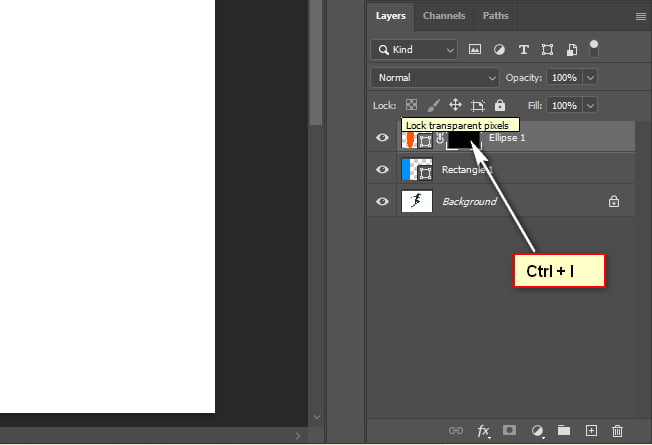Click the Opacity label

[524, 78]
